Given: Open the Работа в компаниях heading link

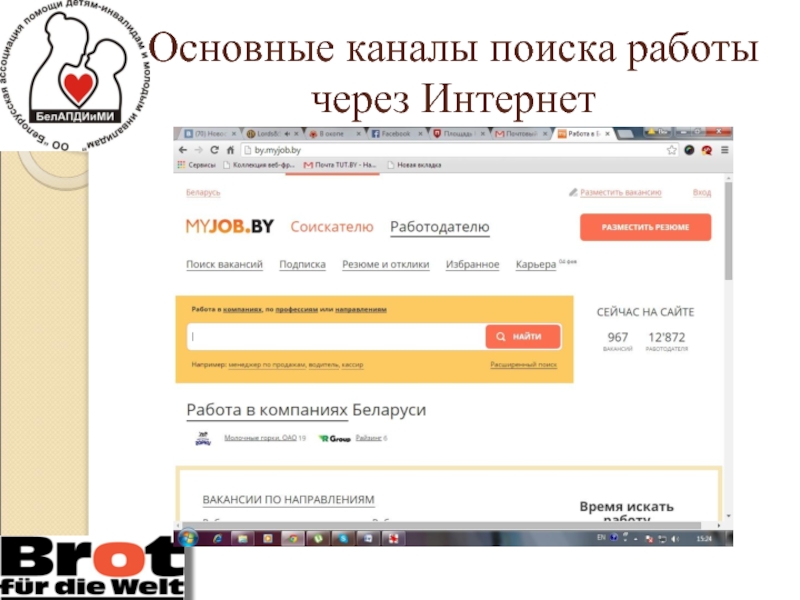Looking at the screenshot, I should [267, 410].
